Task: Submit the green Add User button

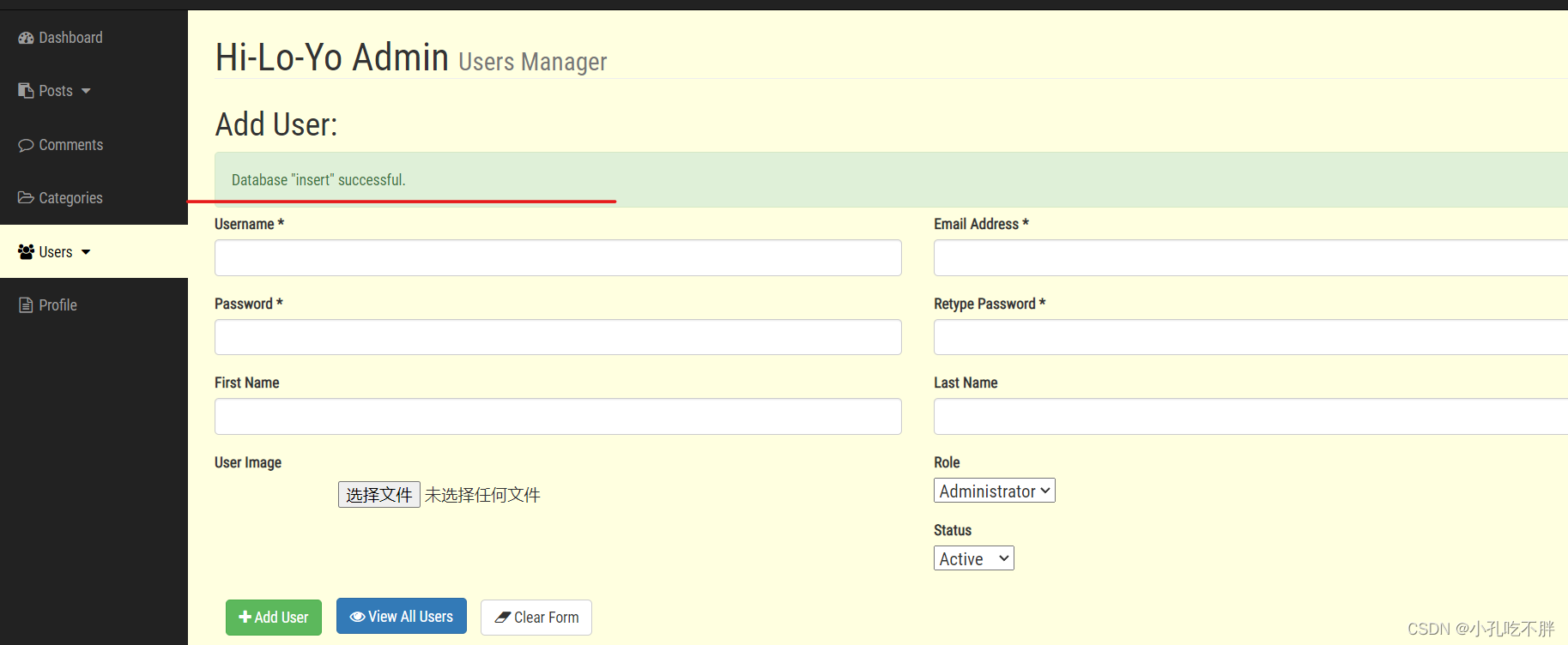Action: click(274, 618)
